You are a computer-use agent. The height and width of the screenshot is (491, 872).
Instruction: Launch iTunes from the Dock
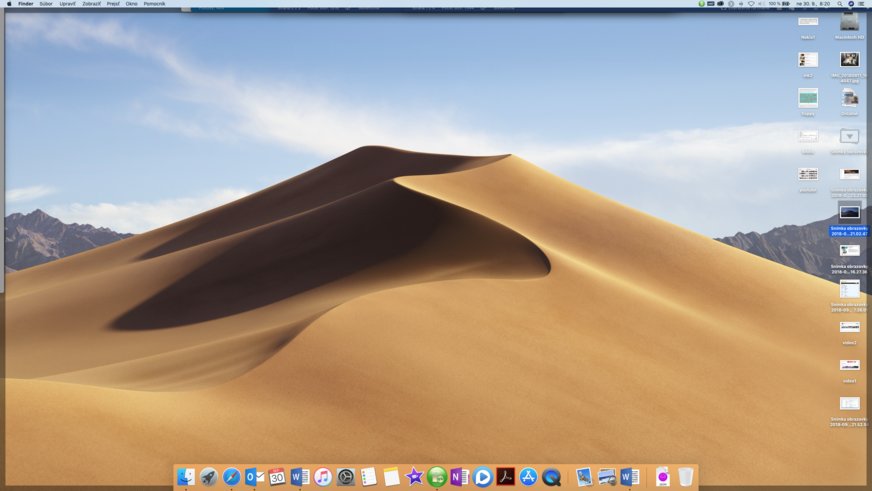point(323,477)
